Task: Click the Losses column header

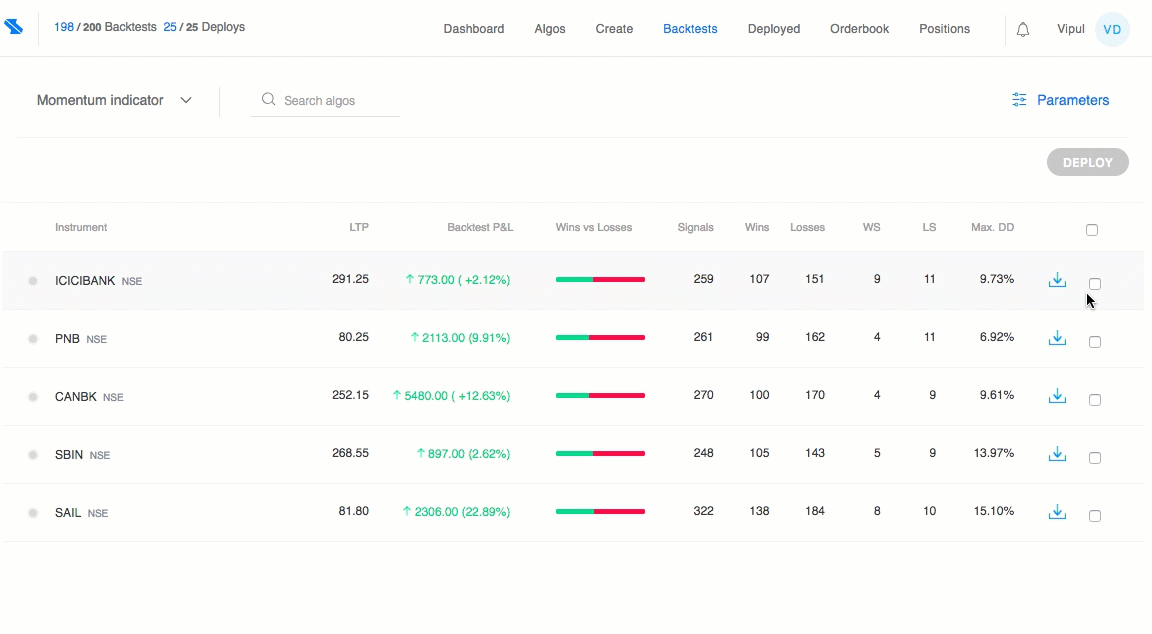Action: tap(807, 227)
